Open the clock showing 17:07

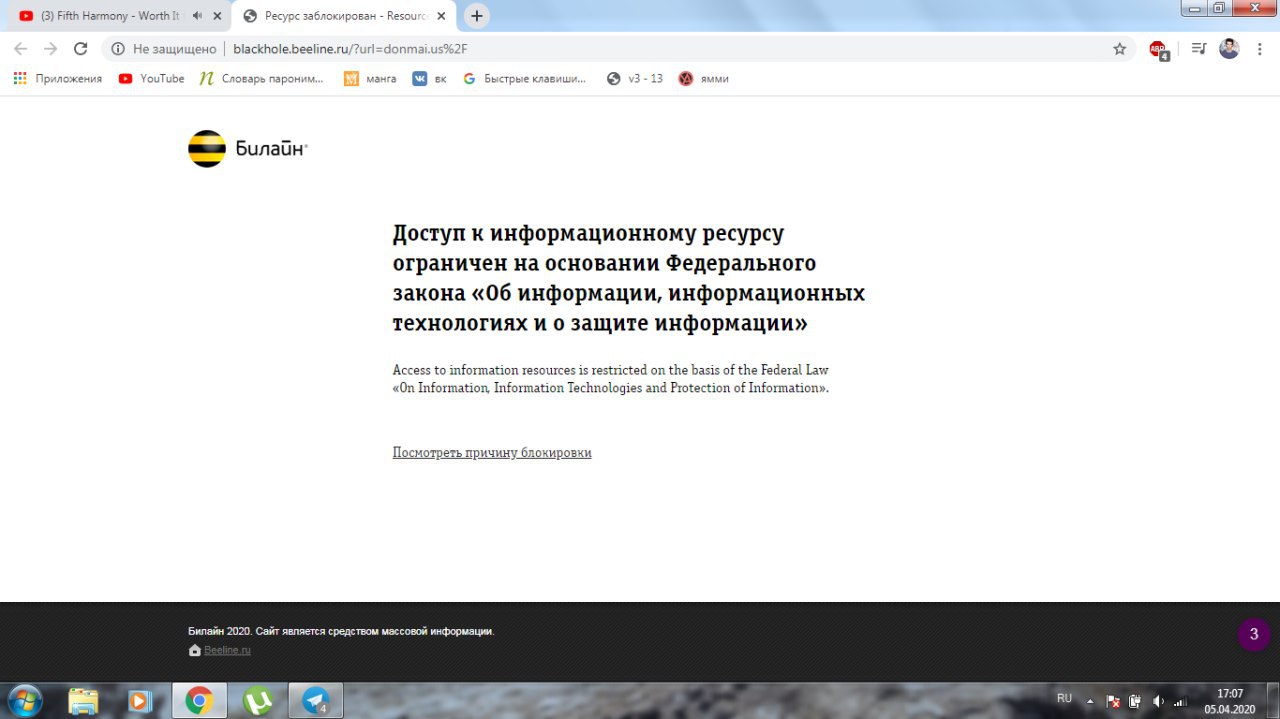tap(1230, 701)
